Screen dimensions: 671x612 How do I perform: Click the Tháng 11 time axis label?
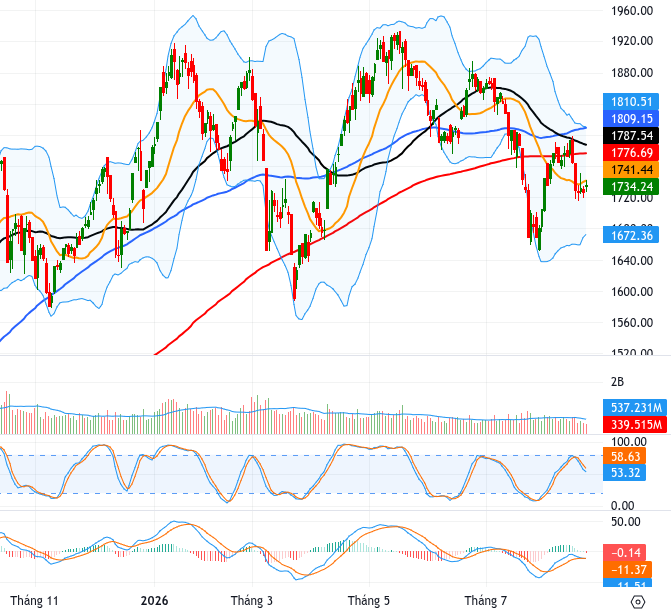click(x=34, y=601)
